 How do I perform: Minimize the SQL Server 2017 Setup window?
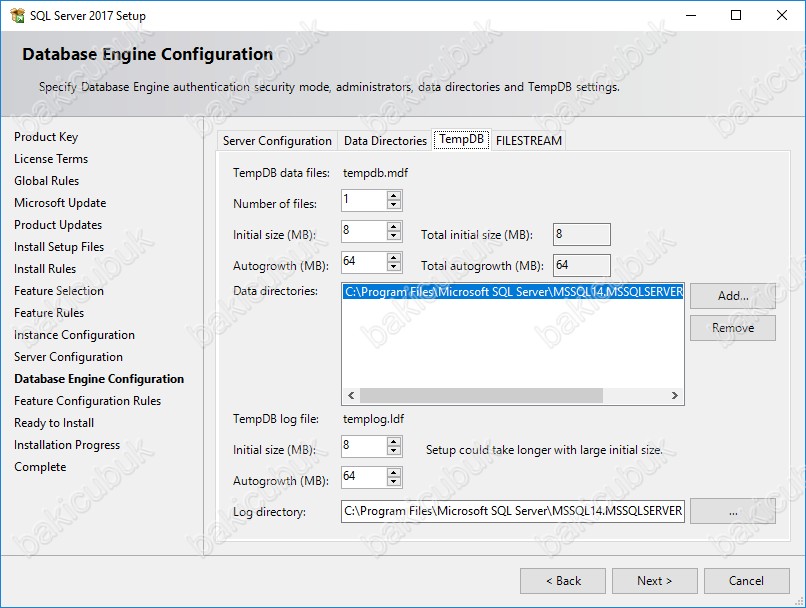[x=691, y=15]
